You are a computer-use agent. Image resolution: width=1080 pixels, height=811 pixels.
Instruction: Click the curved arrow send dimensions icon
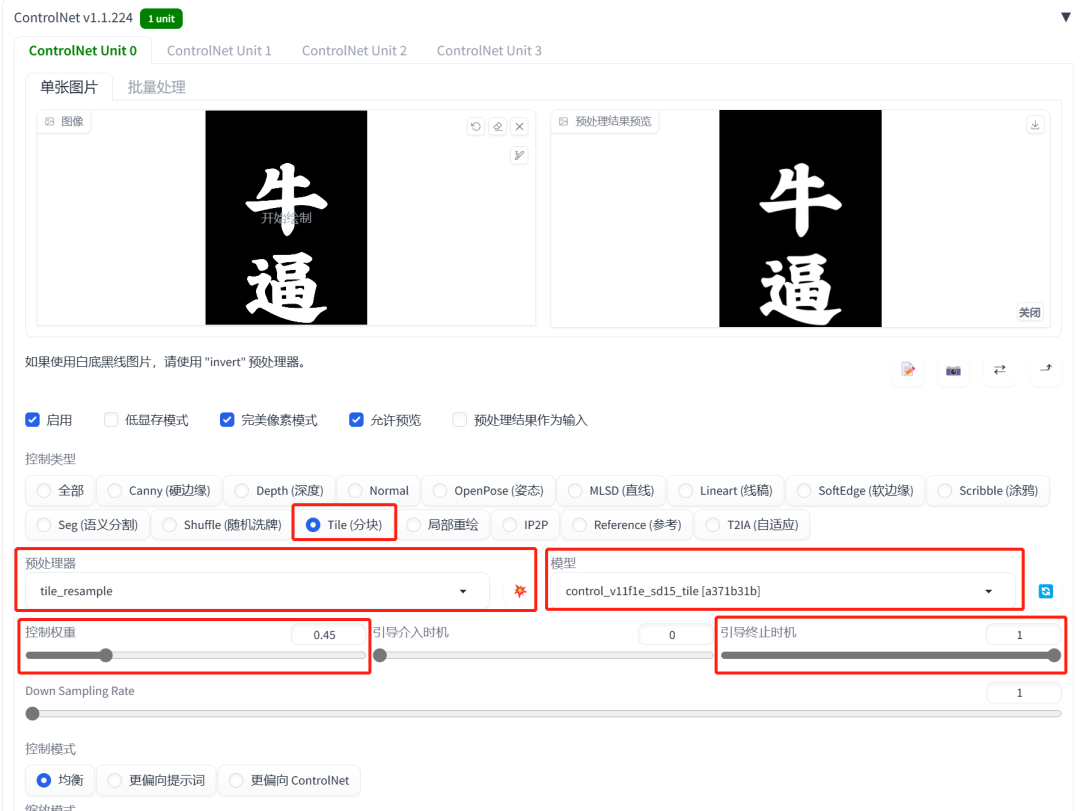(x=1046, y=370)
